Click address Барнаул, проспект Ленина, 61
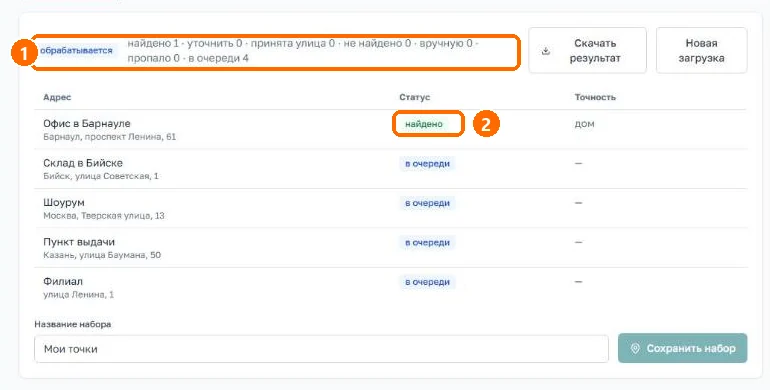The height and width of the screenshot is (390, 770). point(110,137)
